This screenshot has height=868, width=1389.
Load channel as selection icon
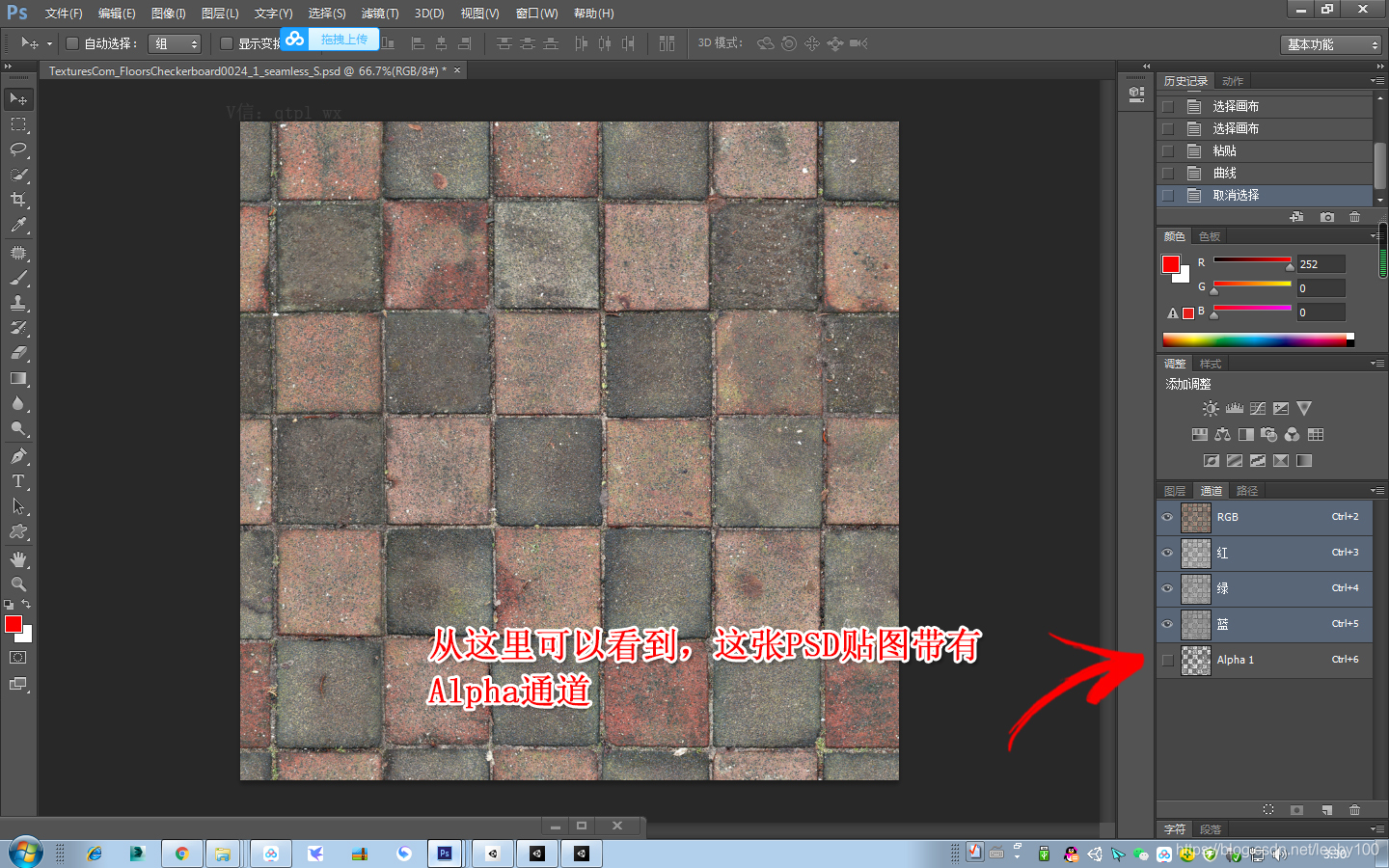[x=1268, y=810]
